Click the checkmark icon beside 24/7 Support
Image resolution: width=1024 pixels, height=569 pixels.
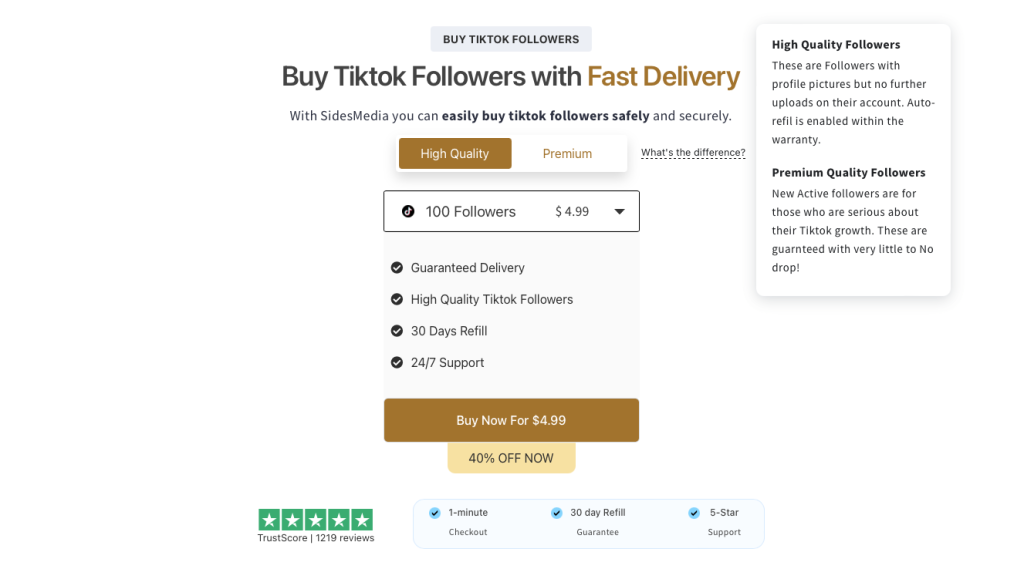(397, 363)
